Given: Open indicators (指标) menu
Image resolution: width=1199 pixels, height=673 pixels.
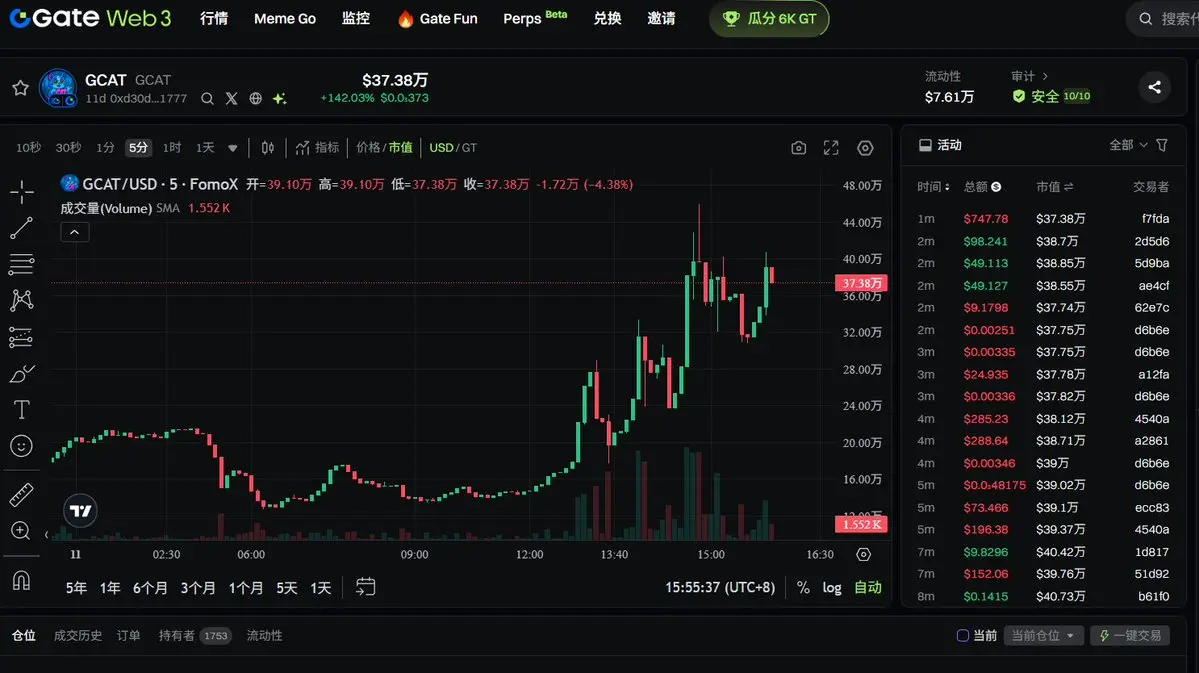Looking at the screenshot, I should pyautogui.click(x=317, y=148).
